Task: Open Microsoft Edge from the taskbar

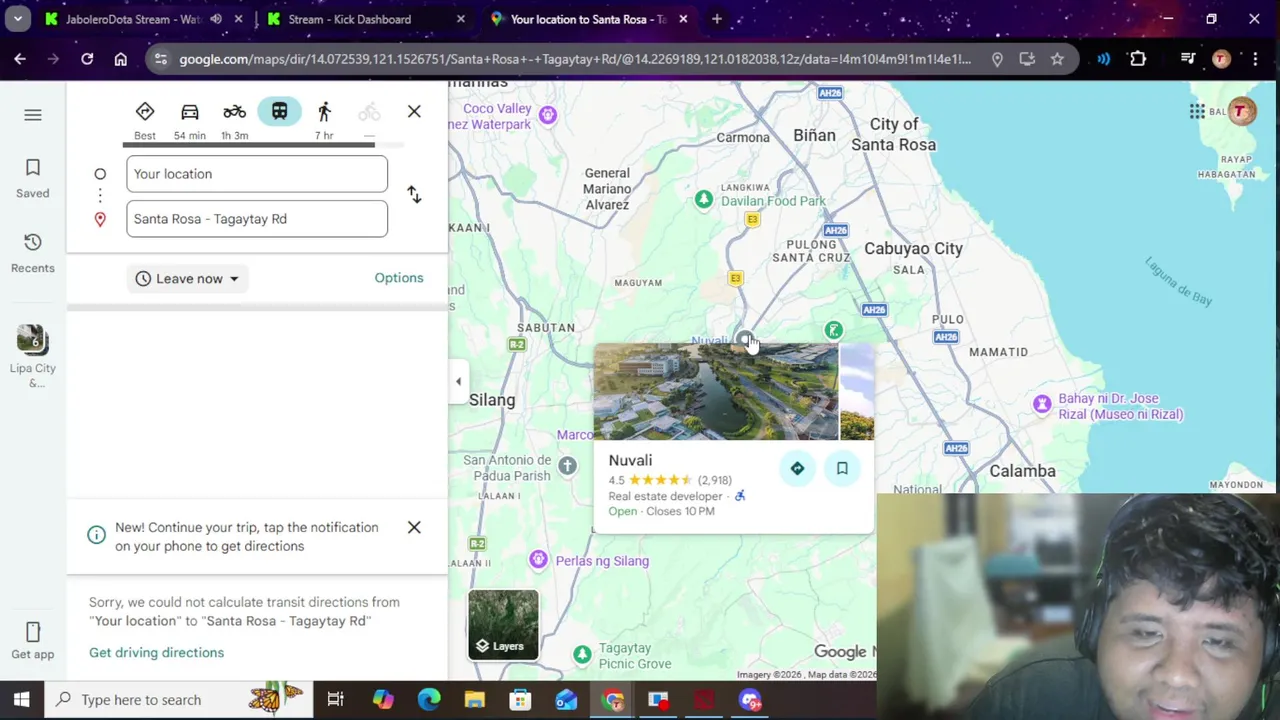Action: point(429,700)
